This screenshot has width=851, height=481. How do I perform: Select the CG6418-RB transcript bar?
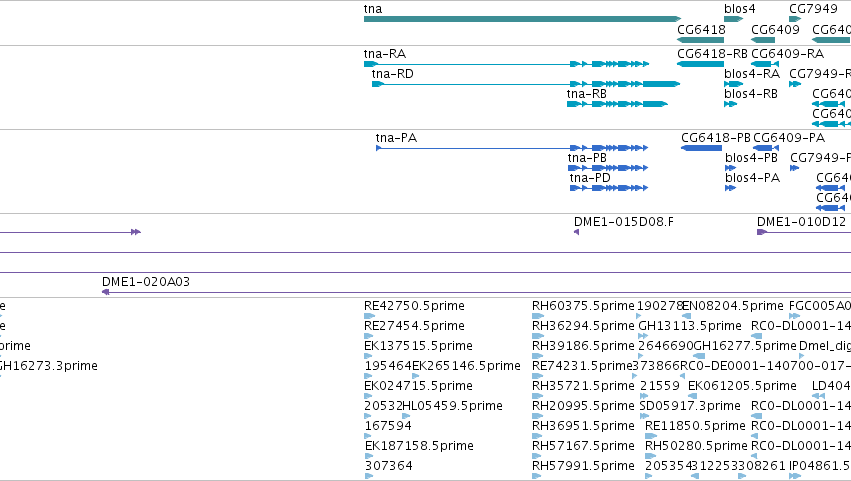tap(700, 64)
